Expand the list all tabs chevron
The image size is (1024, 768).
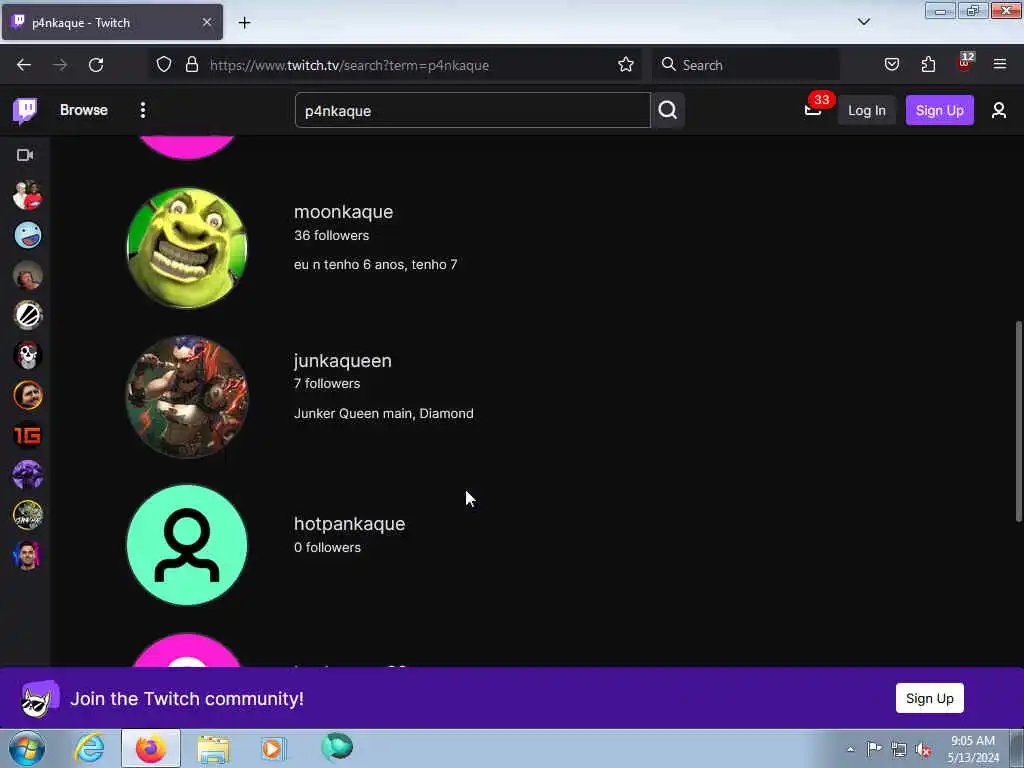tap(863, 22)
